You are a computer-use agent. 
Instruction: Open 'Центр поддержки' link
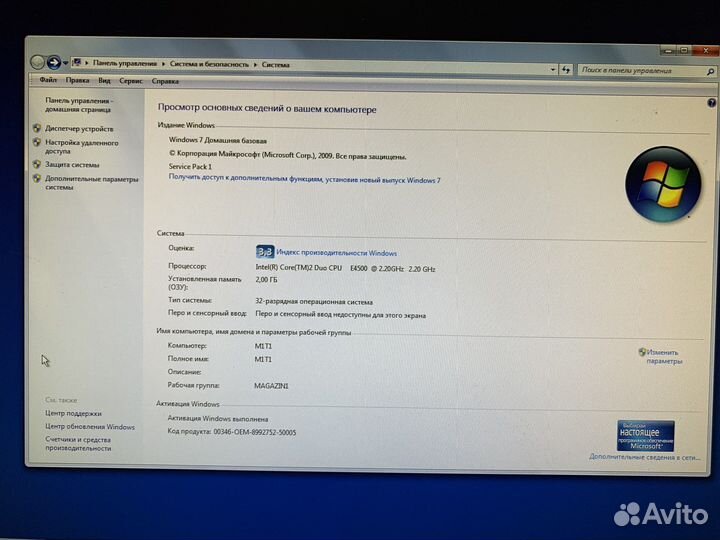point(73,413)
